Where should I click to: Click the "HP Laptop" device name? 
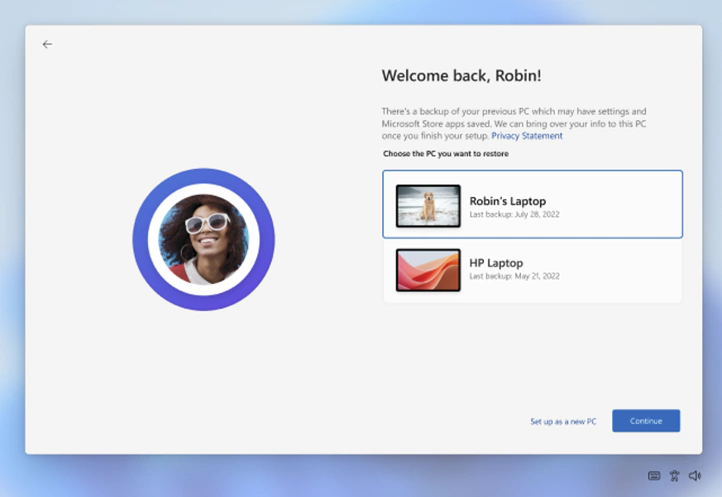click(x=496, y=263)
